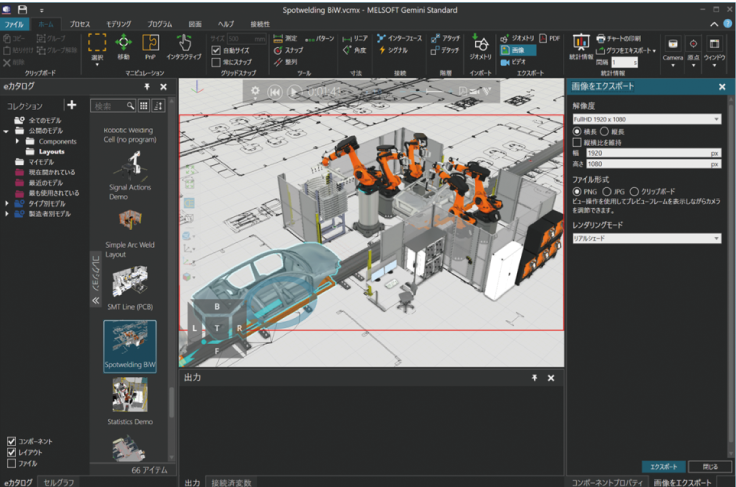The width and height of the screenshot is (736, 487).
Task: Expand the Components tree folder
Action: 18,141
